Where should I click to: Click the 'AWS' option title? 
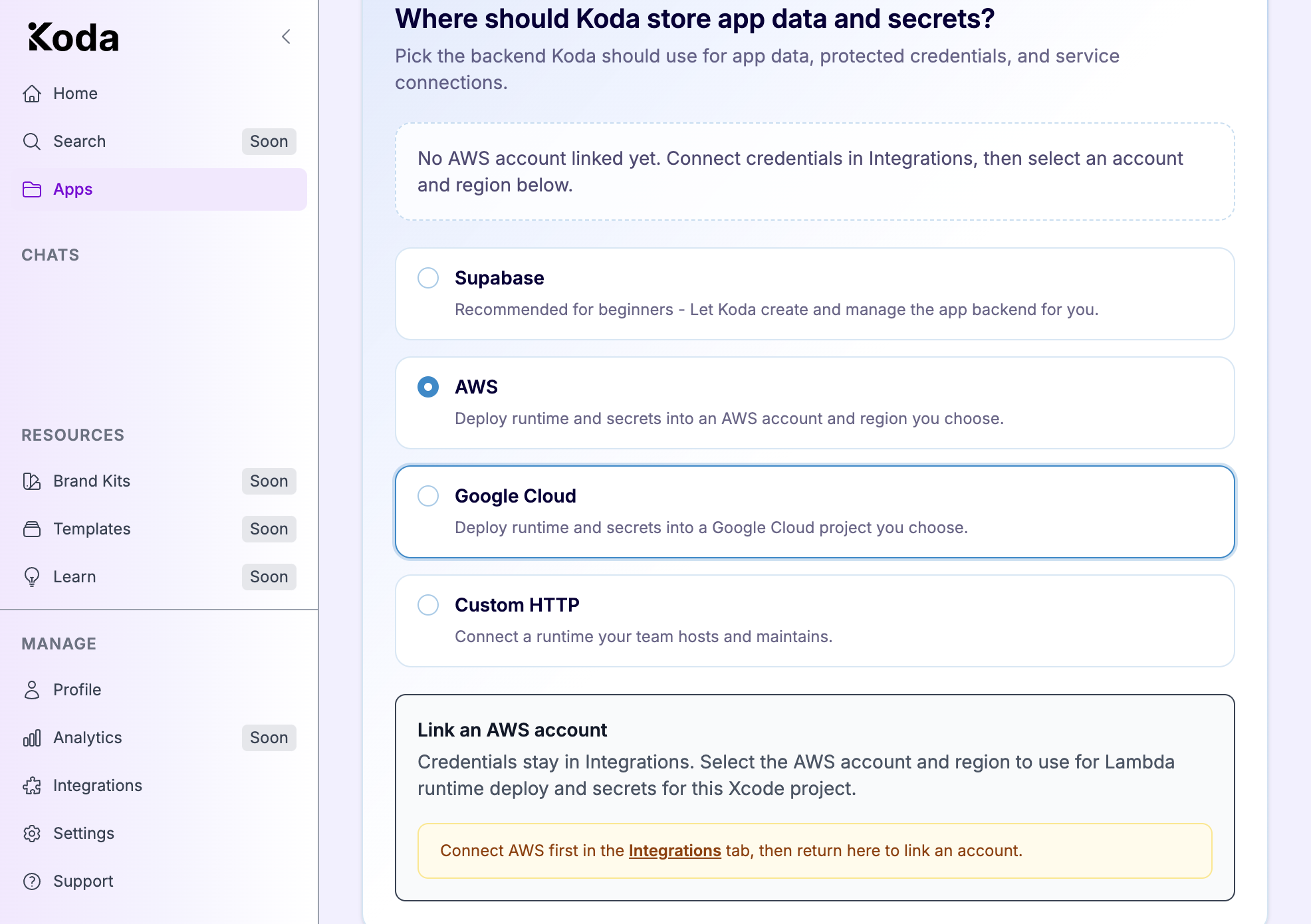pos(476,387)
